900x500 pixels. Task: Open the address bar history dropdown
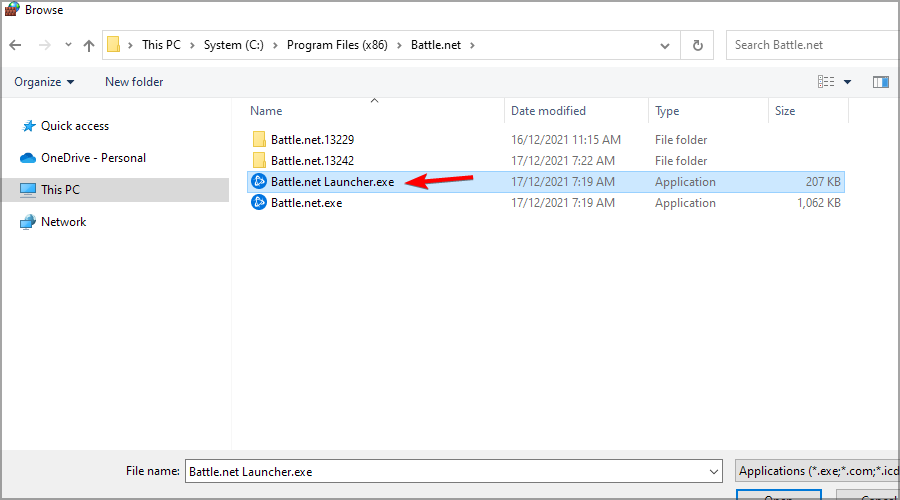pyautogui.click(x=665, y=45)
